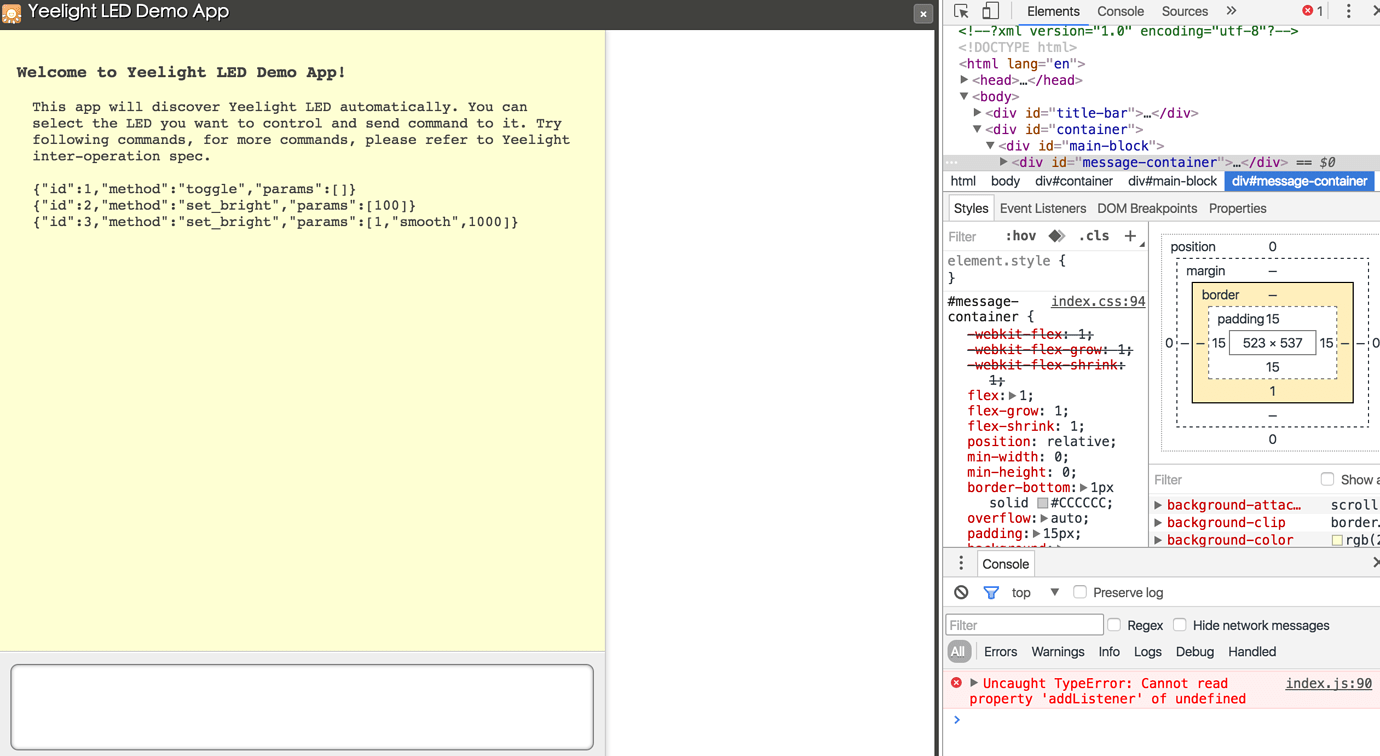Select div#main-block in the breadcrumb
This screenshot has height=756, width=1380.
point(1172,181)
